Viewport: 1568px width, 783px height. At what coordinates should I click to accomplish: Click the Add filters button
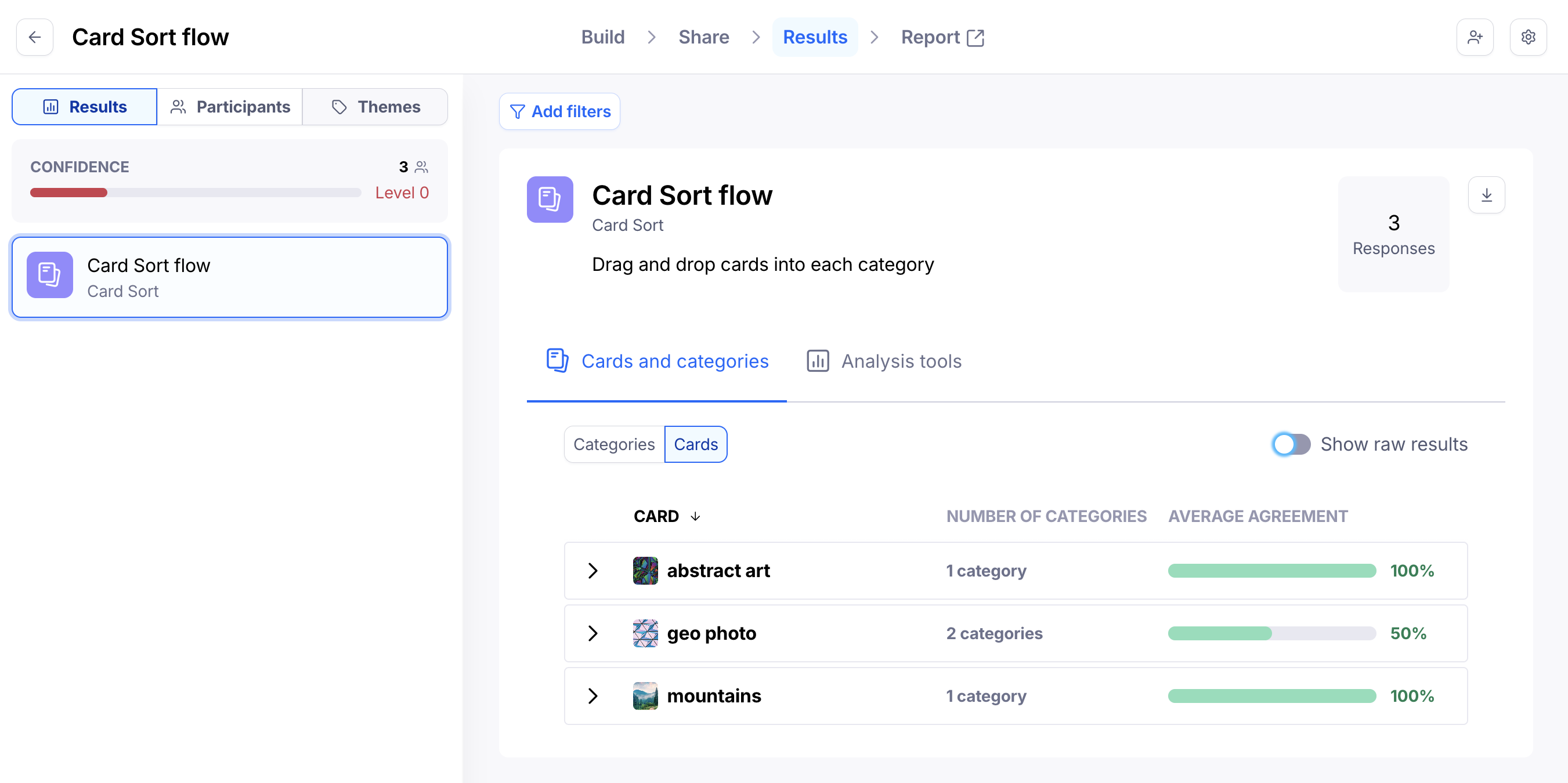[x=559, y=111]
